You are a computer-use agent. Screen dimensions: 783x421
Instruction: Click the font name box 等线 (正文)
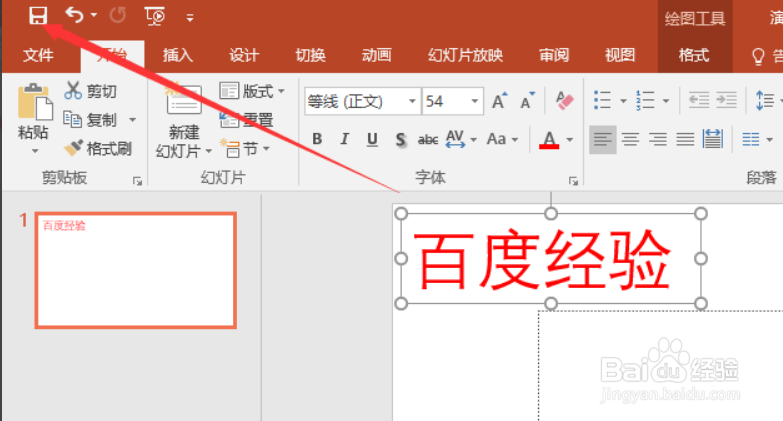(355, 101)
